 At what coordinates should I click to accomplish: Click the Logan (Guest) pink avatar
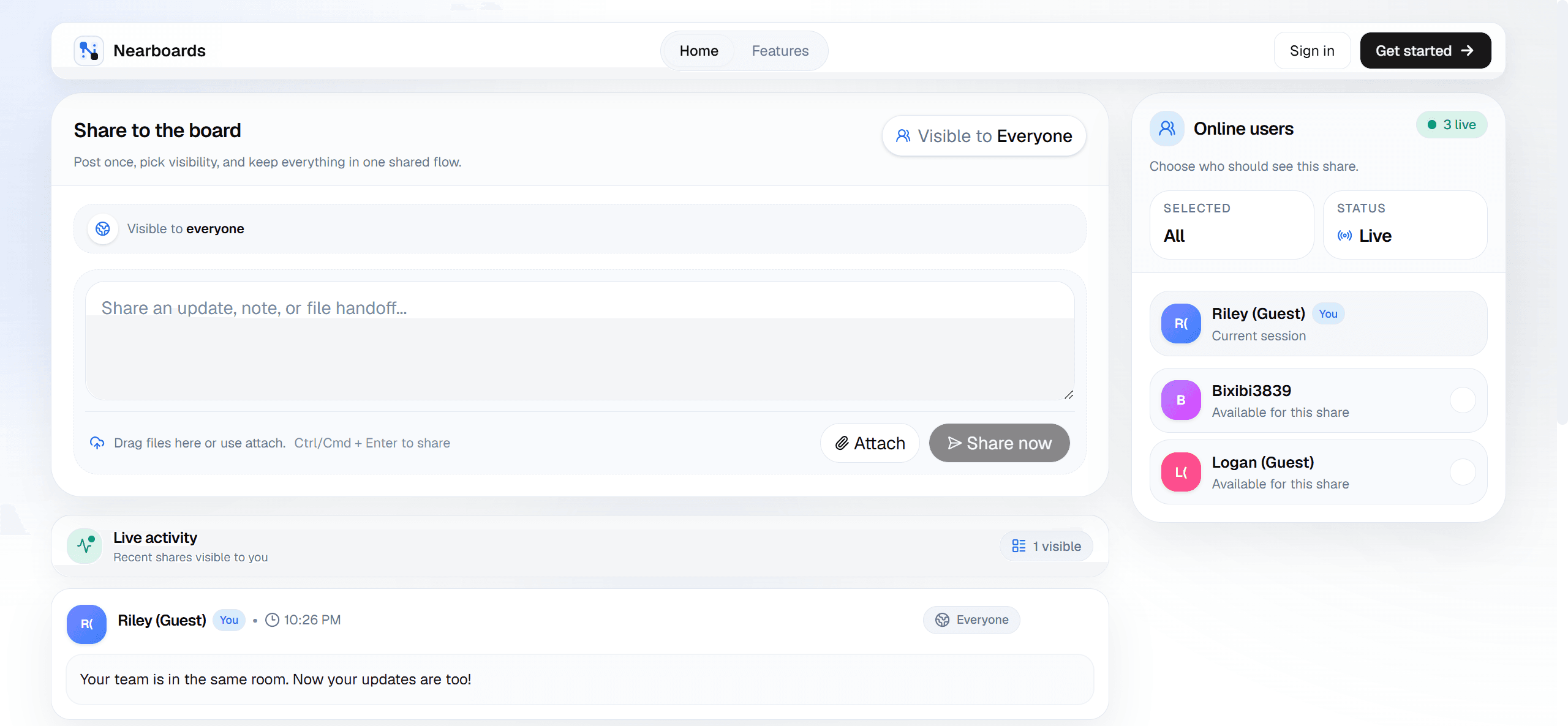1181,472
